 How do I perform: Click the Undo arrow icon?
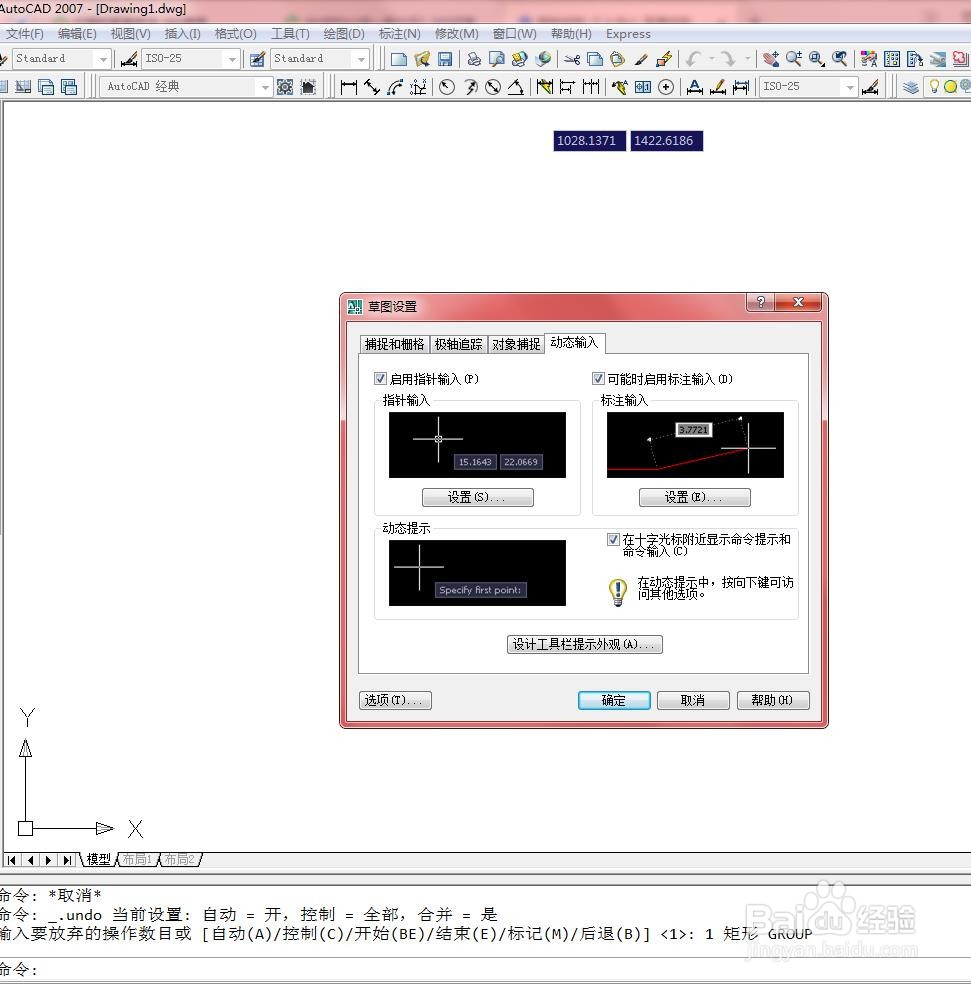pyautogui.click(x=693, y=59)
